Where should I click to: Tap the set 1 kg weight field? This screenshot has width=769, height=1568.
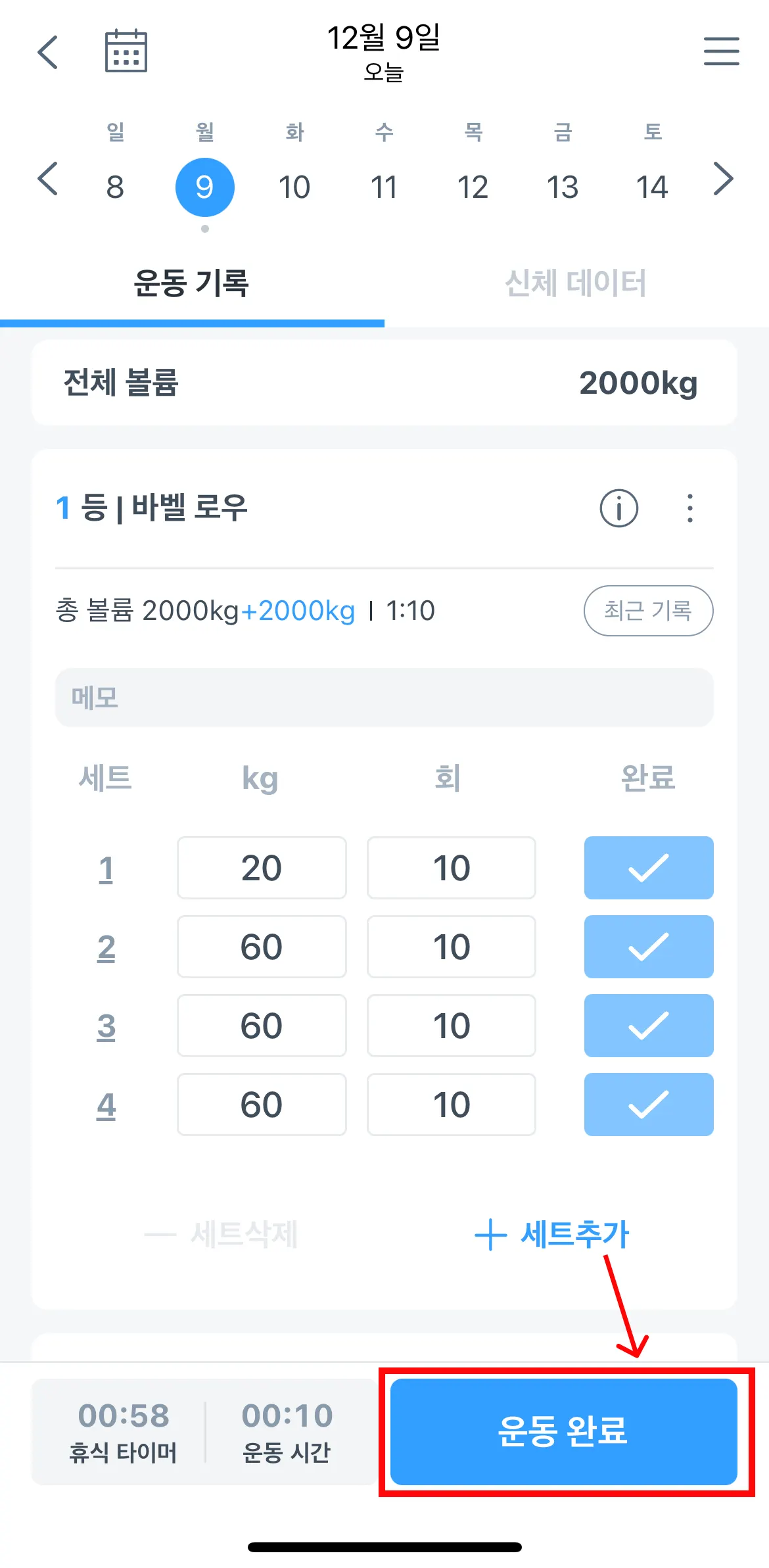[262, 868]
